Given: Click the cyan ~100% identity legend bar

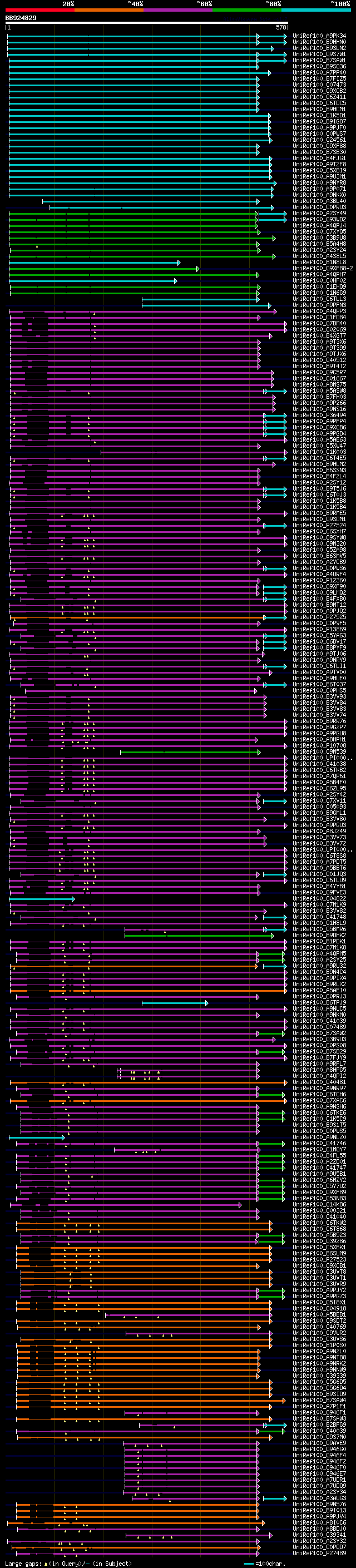Looking at the screenshot, I should [x=316, y=10].
